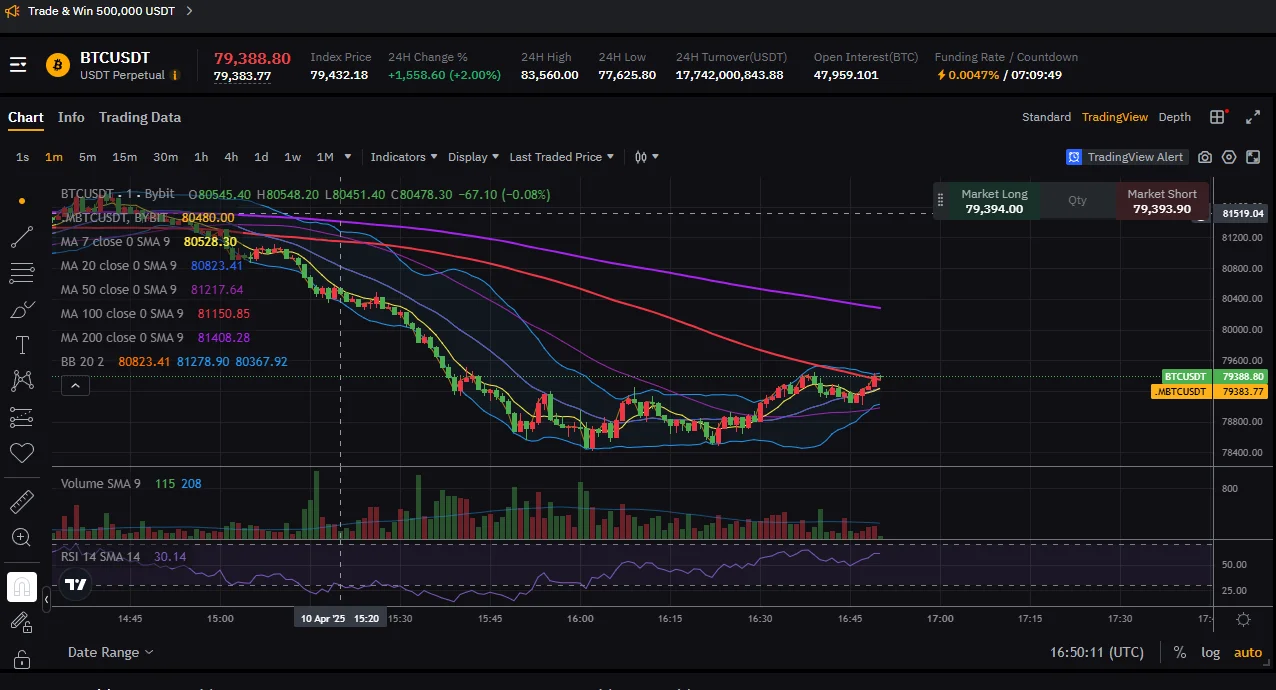Select the crosshair cursor dot tool

(22, 201)
